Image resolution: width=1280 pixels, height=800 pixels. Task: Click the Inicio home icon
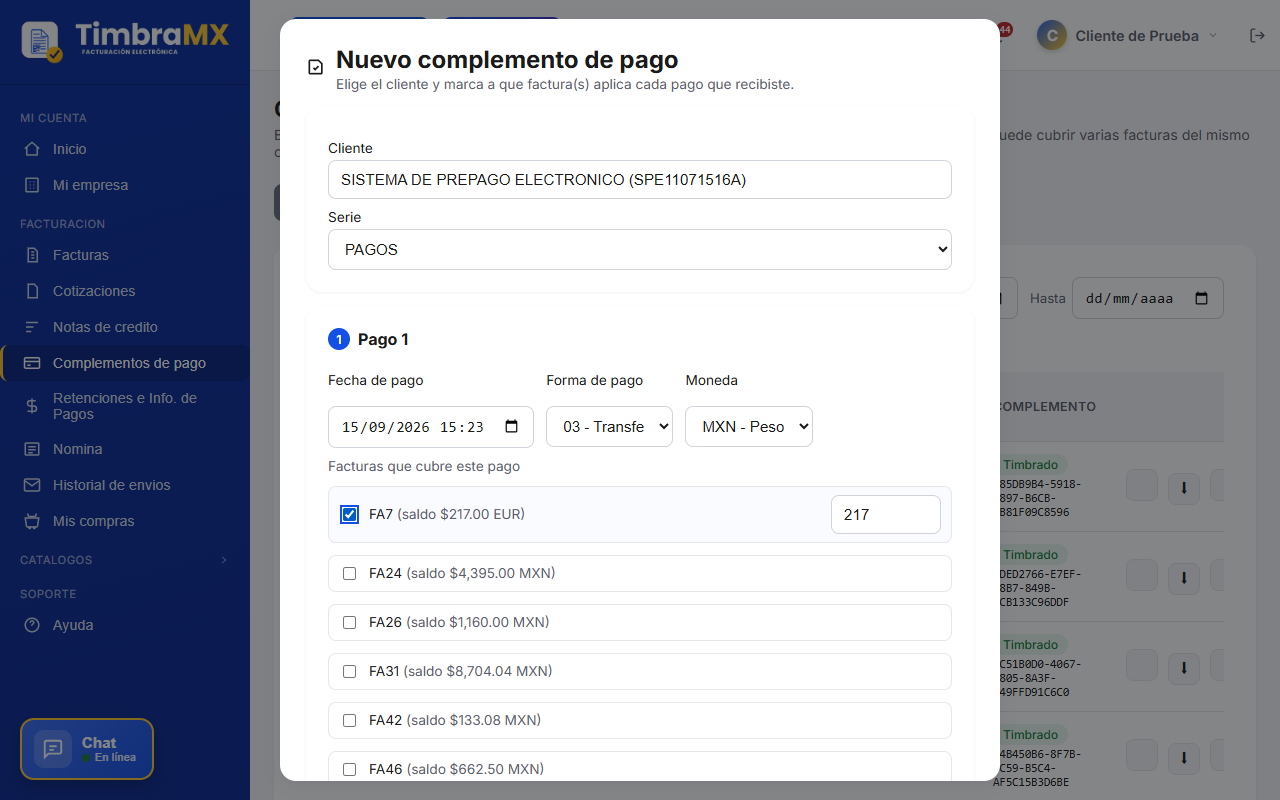pos(32,149)
